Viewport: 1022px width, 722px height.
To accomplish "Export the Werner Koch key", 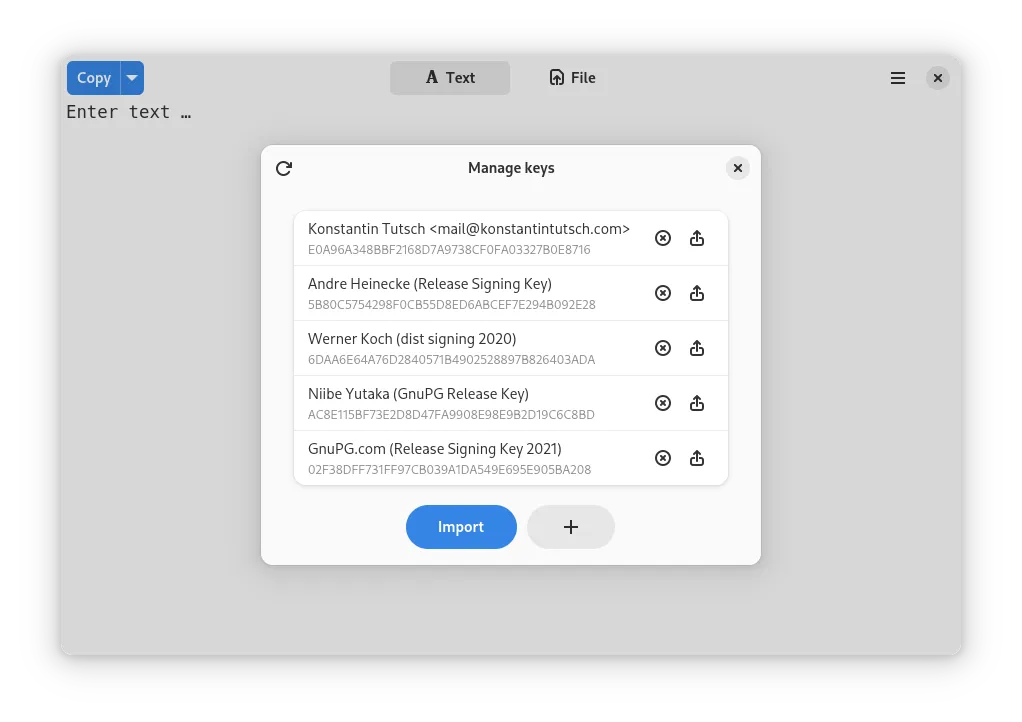I will coord(697,348).
